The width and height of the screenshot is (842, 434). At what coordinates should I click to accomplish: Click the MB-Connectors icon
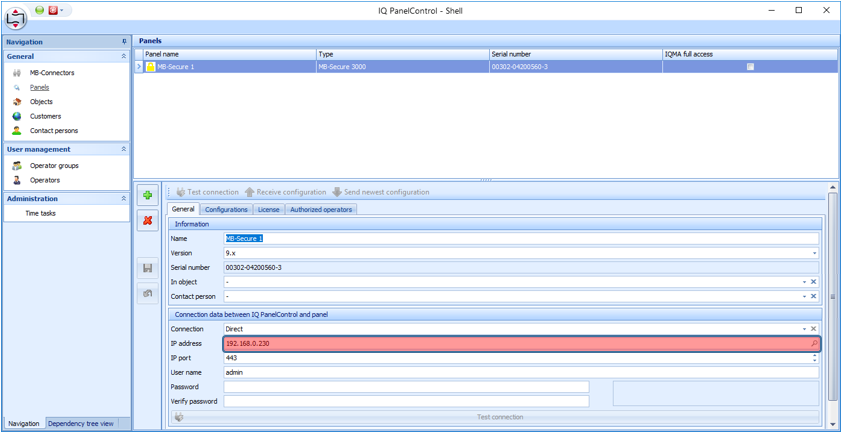pyautogui.click(x=17, y=73)
